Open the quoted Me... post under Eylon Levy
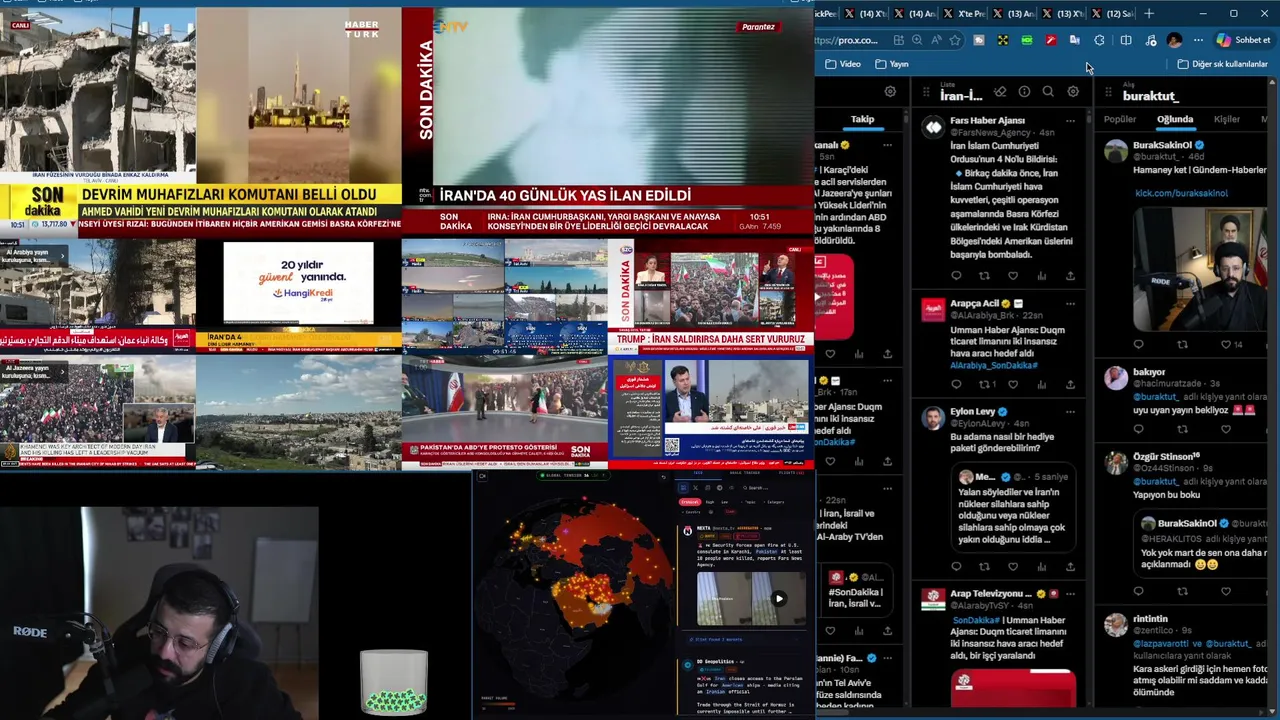This screenshot has height=720, width=1280. pos(1013,508)
